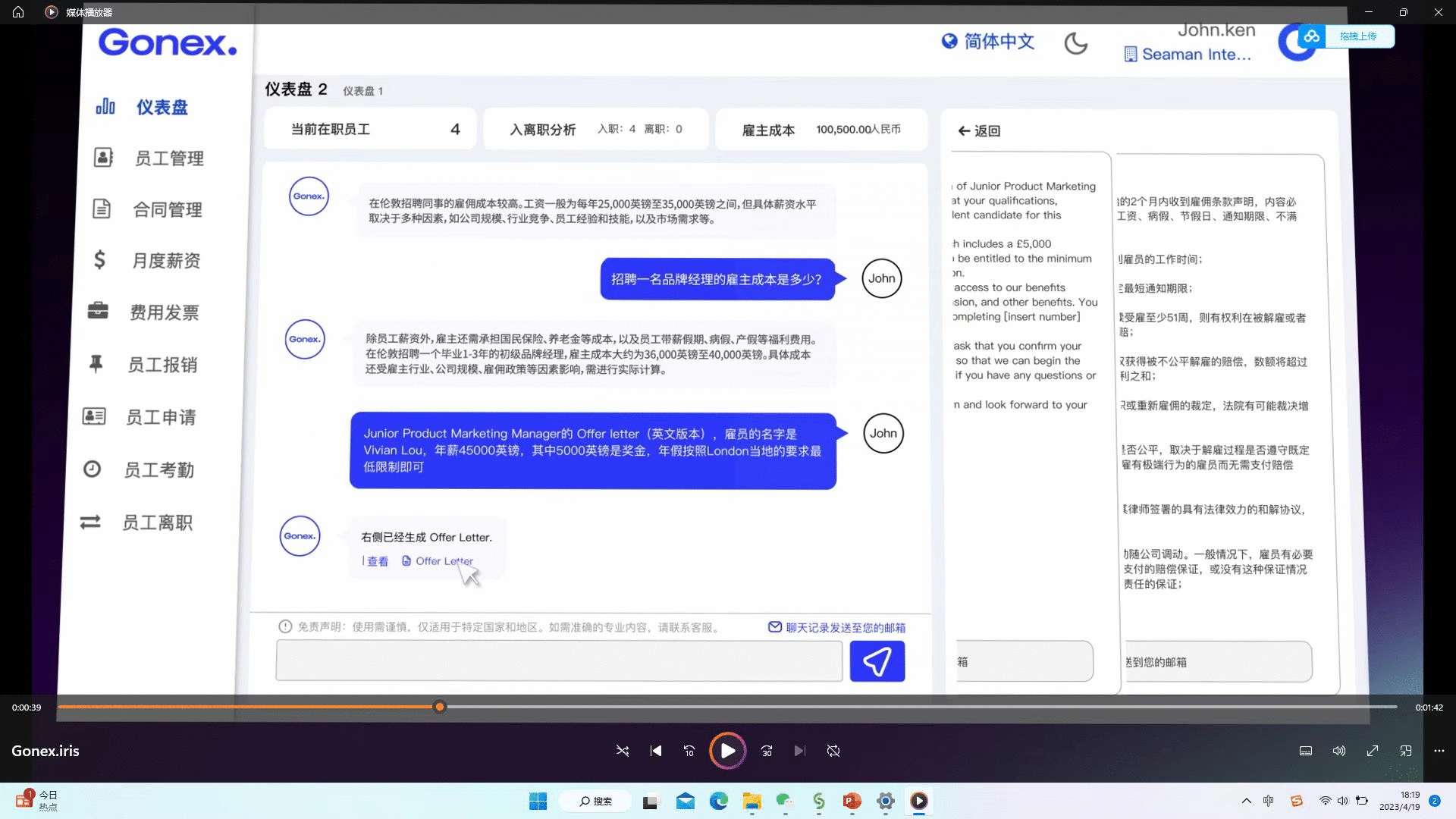Open 合同管理 from the sidebar
The image size is (1456, 819).
click(x=102, y=209)
